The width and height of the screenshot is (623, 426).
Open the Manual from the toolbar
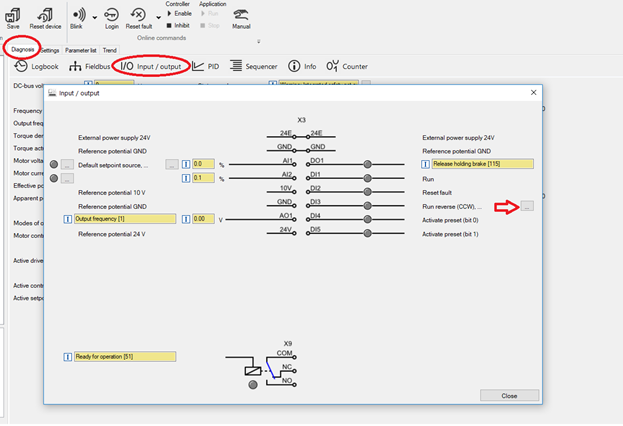coord(241,15)
